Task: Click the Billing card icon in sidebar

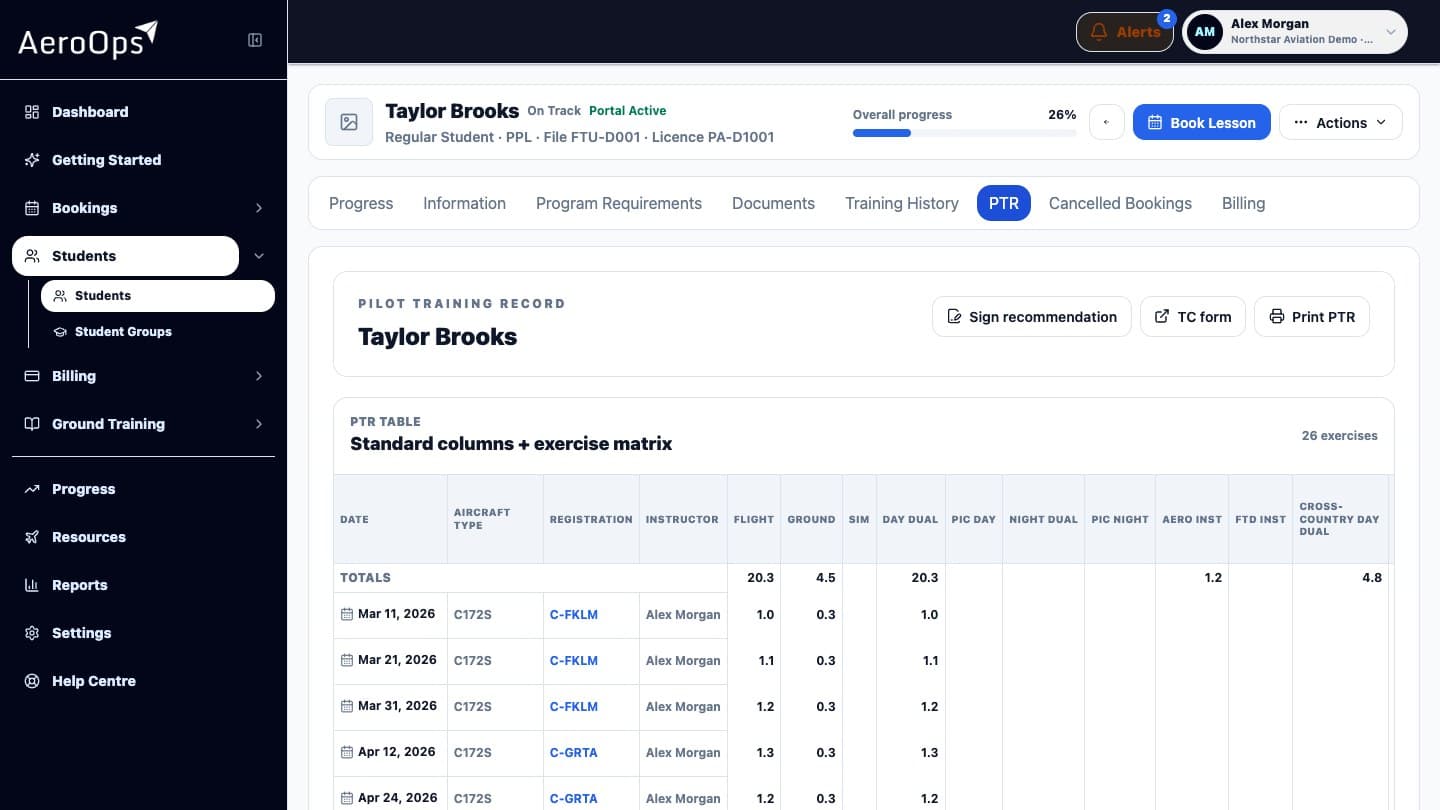Action: tap(32, 376)
